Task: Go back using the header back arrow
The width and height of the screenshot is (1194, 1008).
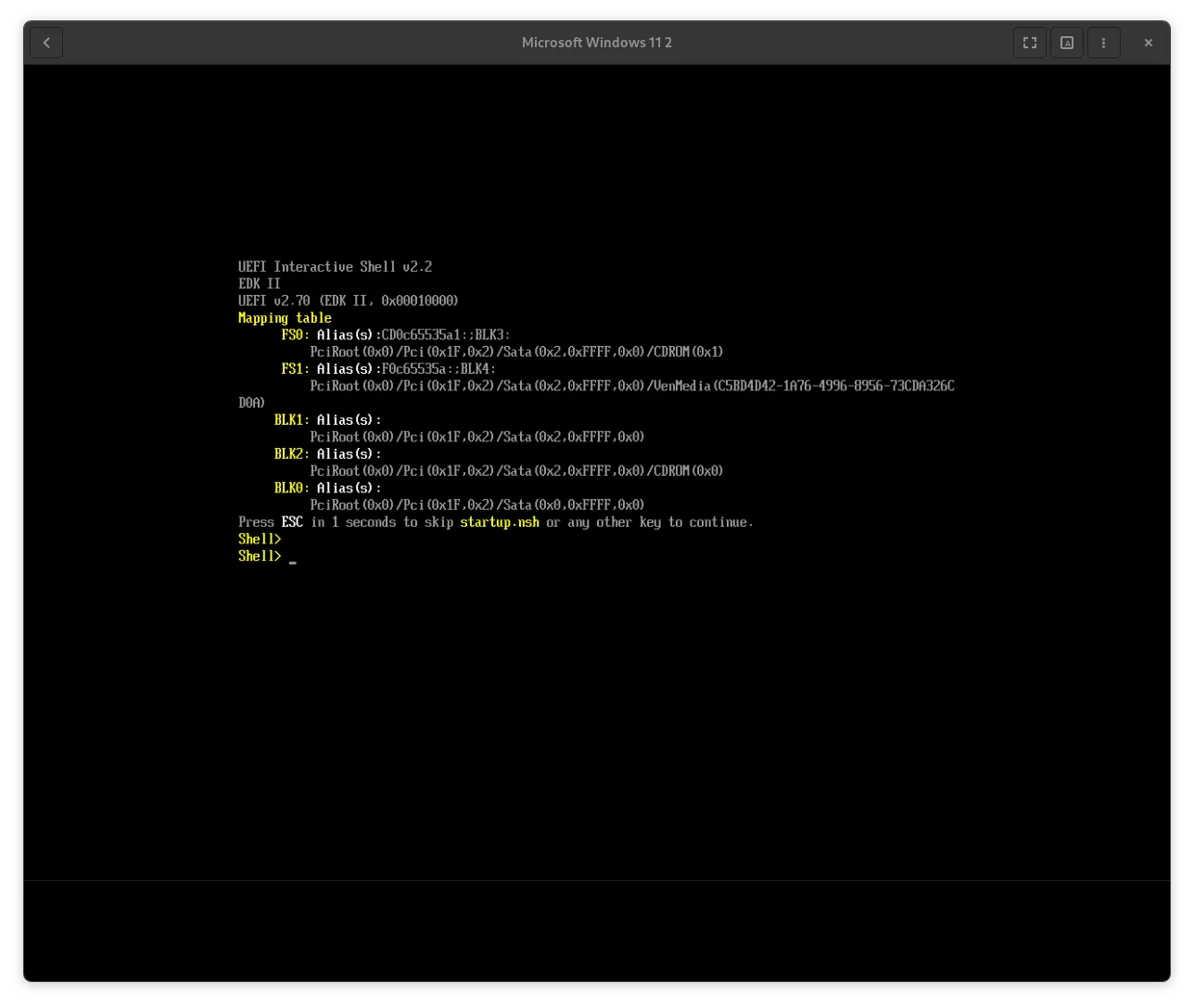Action: pyautogui.click(x=46, y=43)
